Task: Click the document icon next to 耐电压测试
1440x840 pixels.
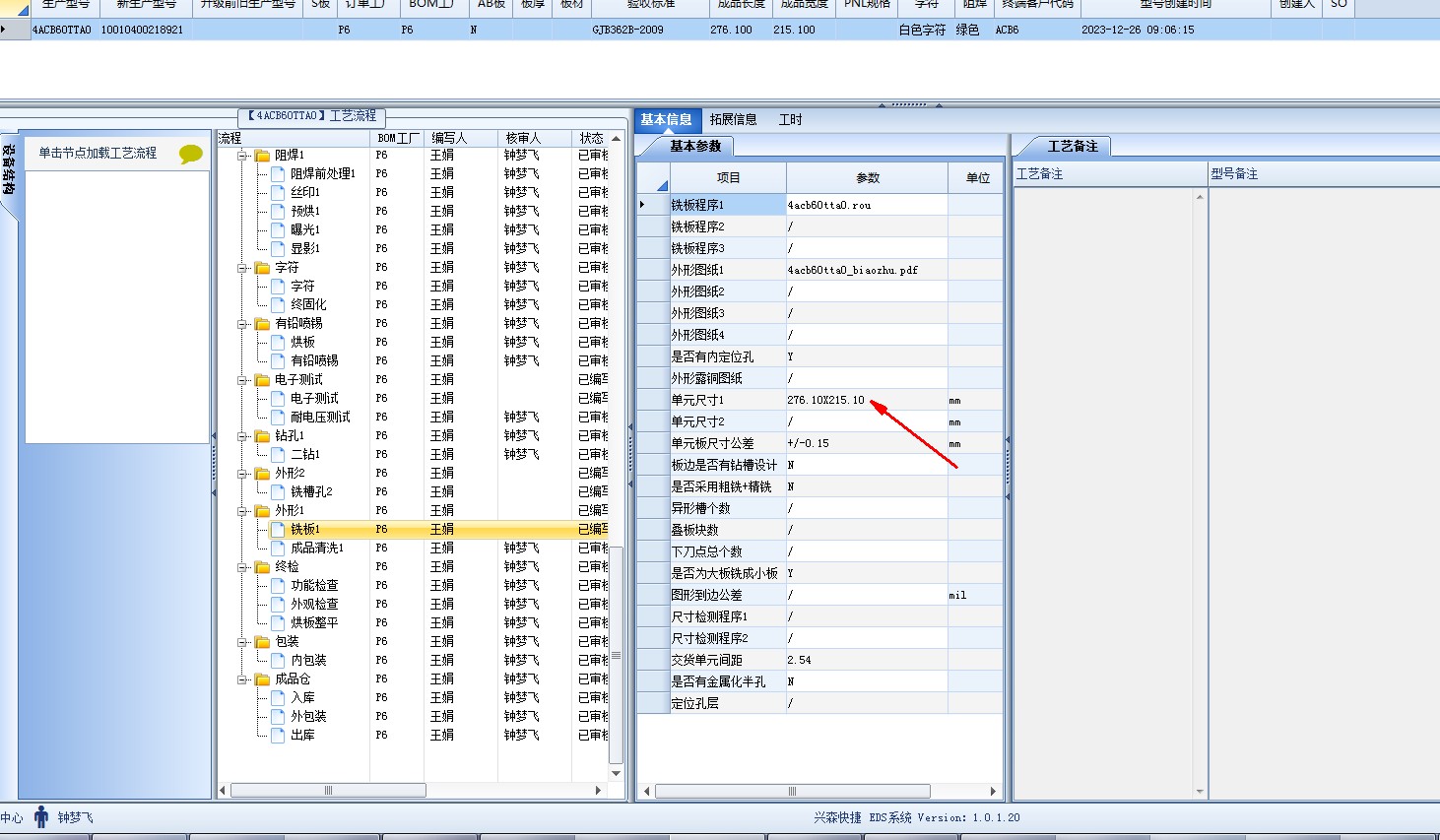Action: (x=278, y=418)
